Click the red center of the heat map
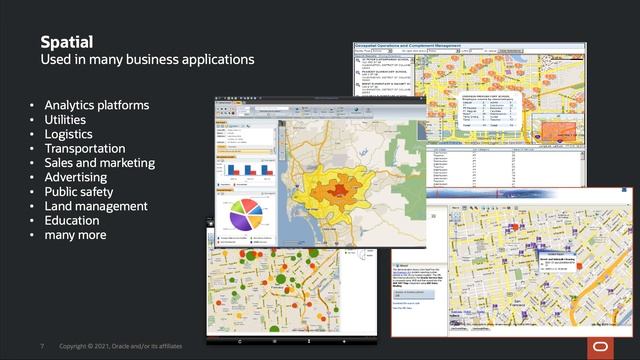Screen dimensions: 640x360 pyautogui.click(x=339, y=190)
